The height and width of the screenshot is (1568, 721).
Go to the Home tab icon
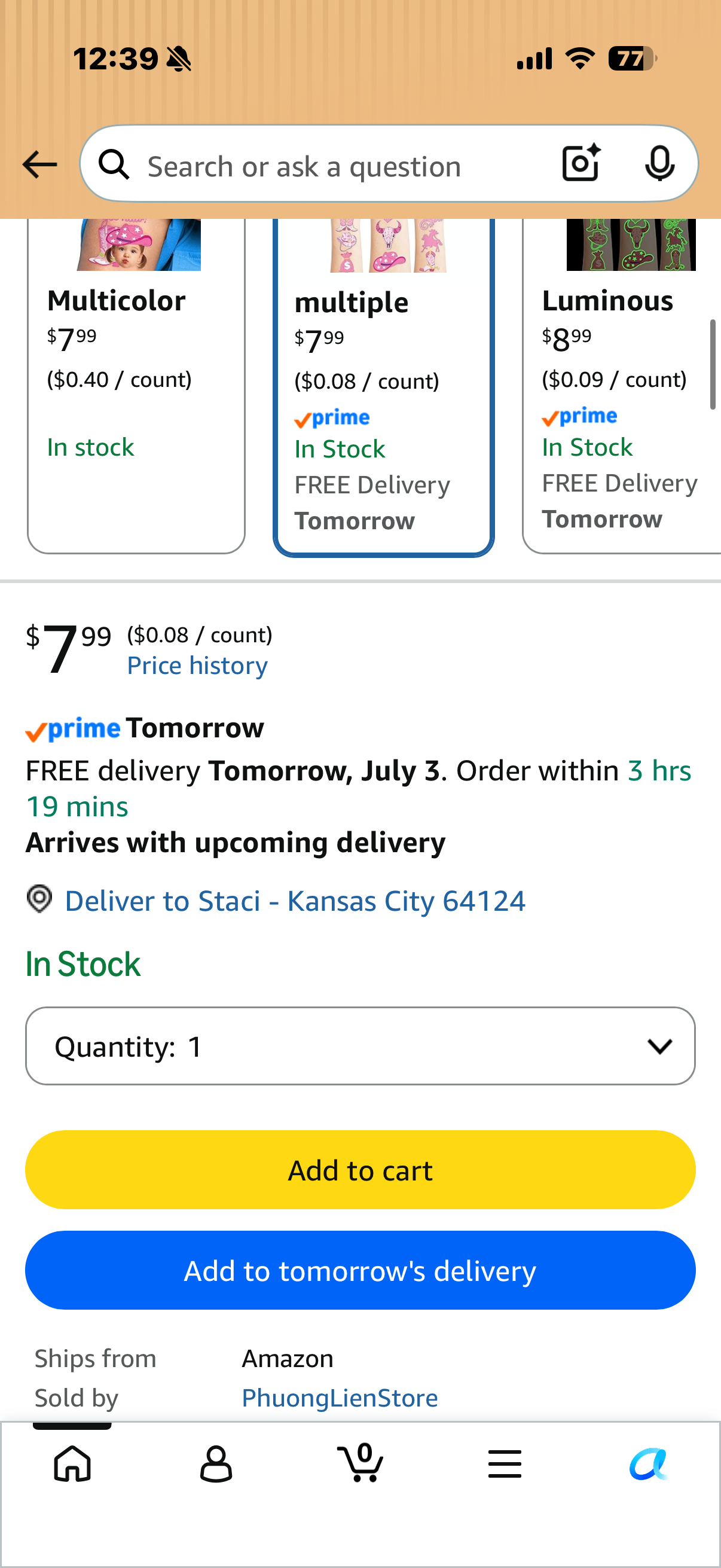(x=72, y=1464)
